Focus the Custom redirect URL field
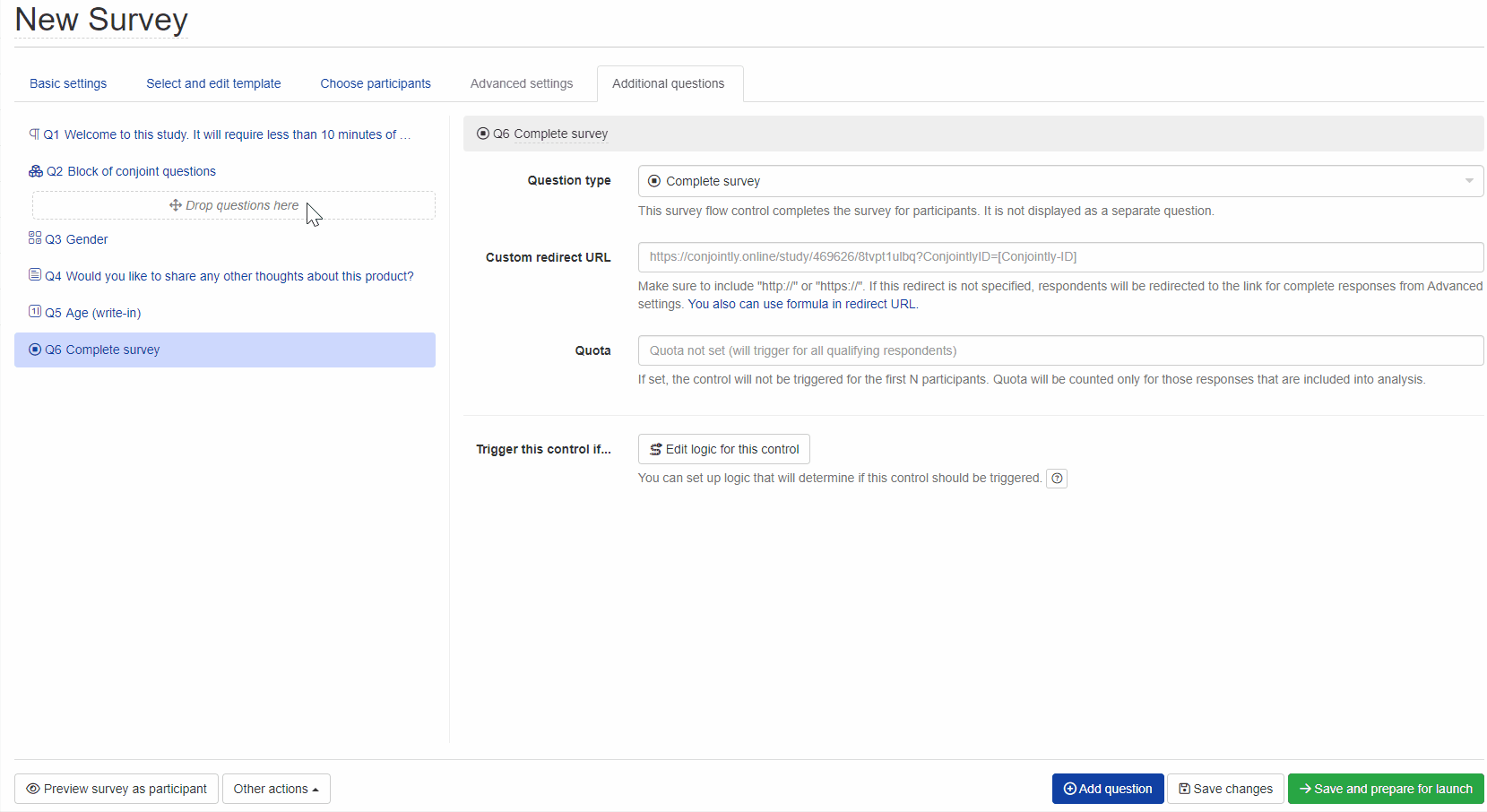 click(1060, 257)
